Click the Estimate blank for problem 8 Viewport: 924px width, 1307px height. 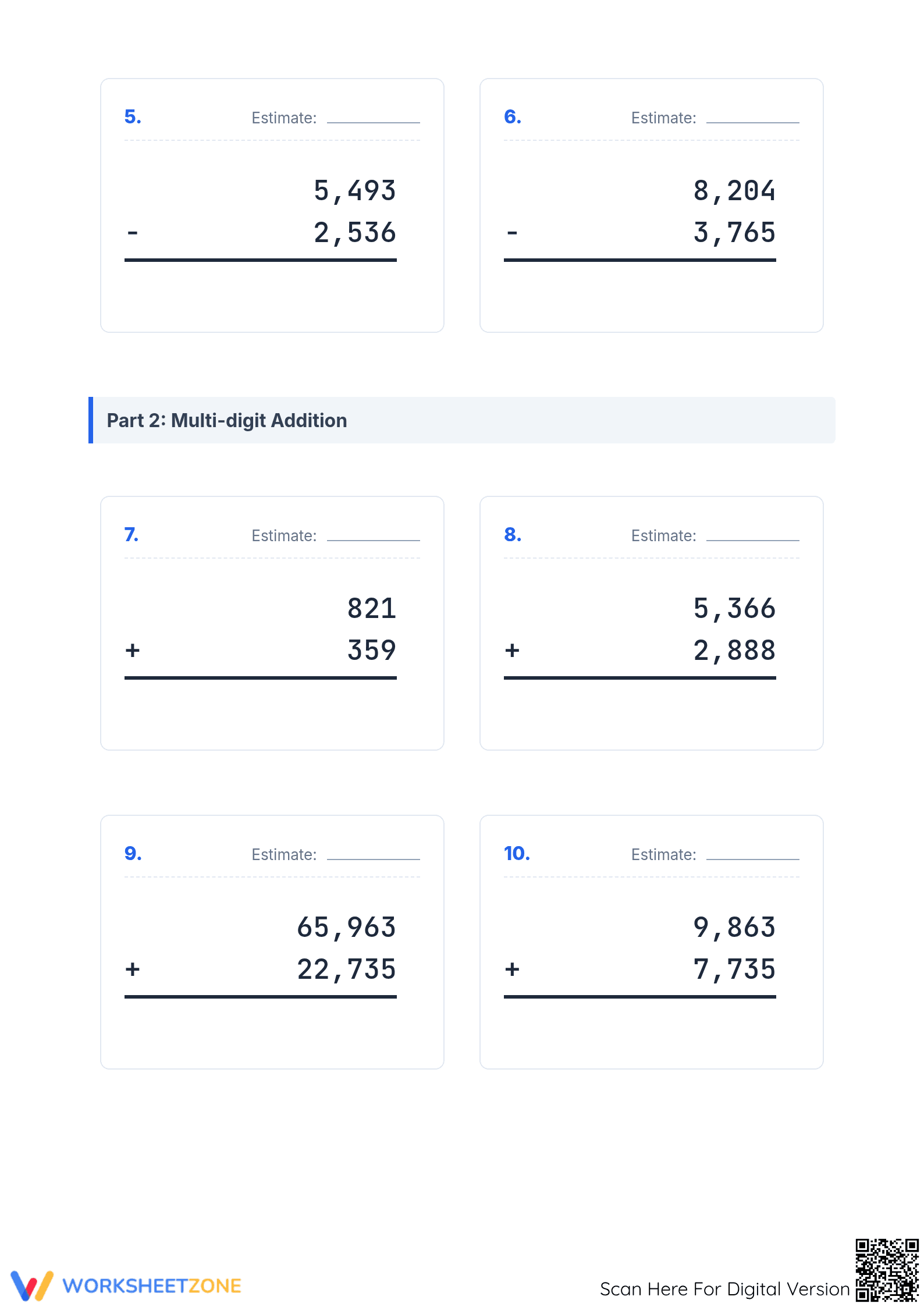(753, 535)
